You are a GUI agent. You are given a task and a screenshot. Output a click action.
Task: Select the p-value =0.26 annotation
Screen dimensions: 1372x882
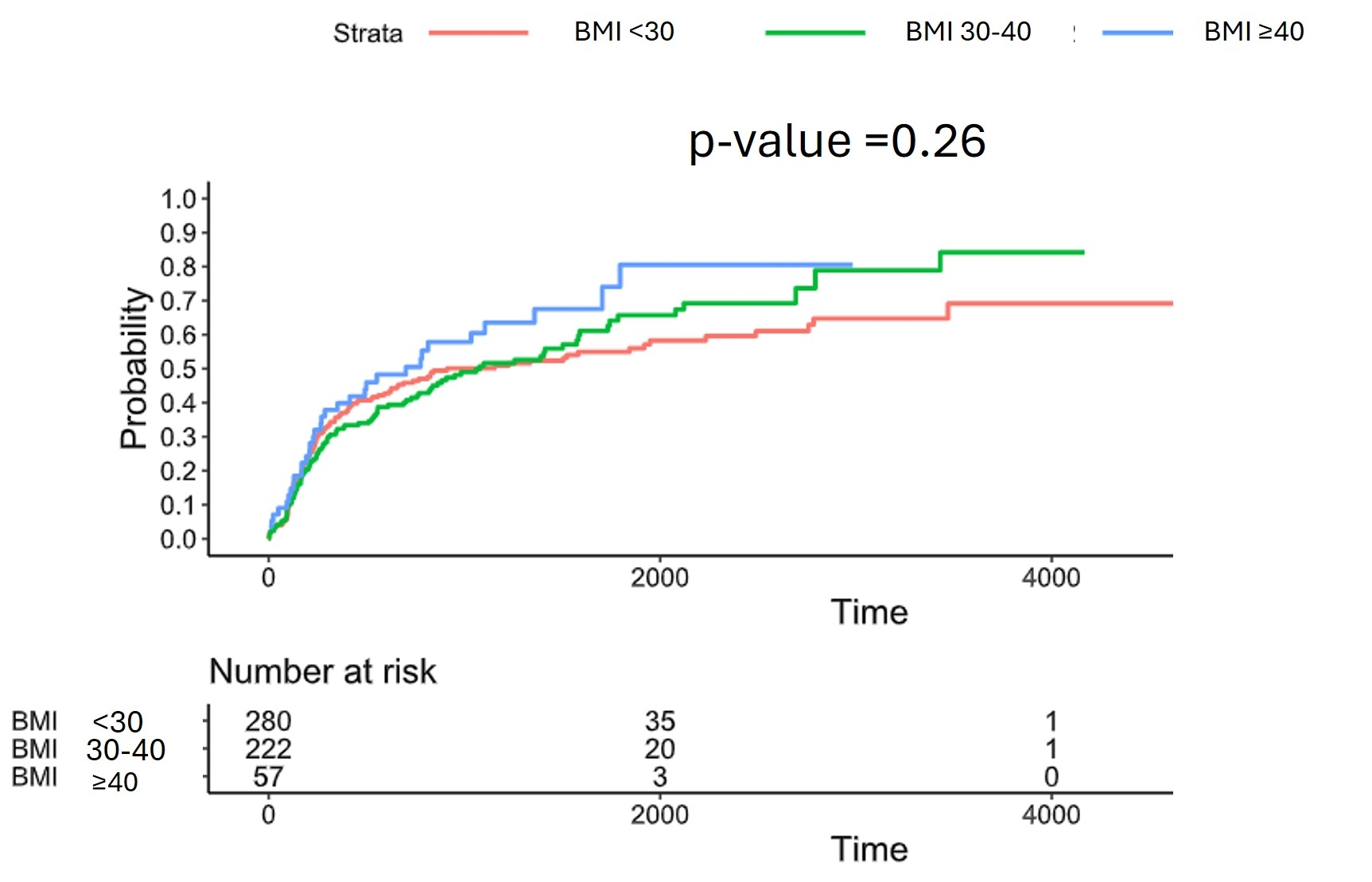coord(837,141)
